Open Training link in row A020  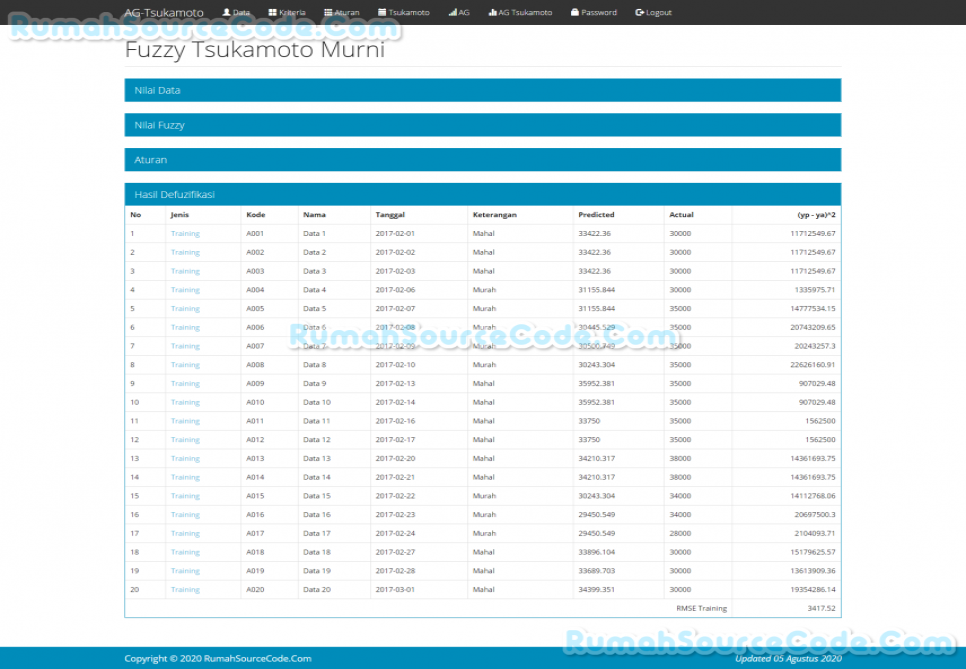coord(185,590)
